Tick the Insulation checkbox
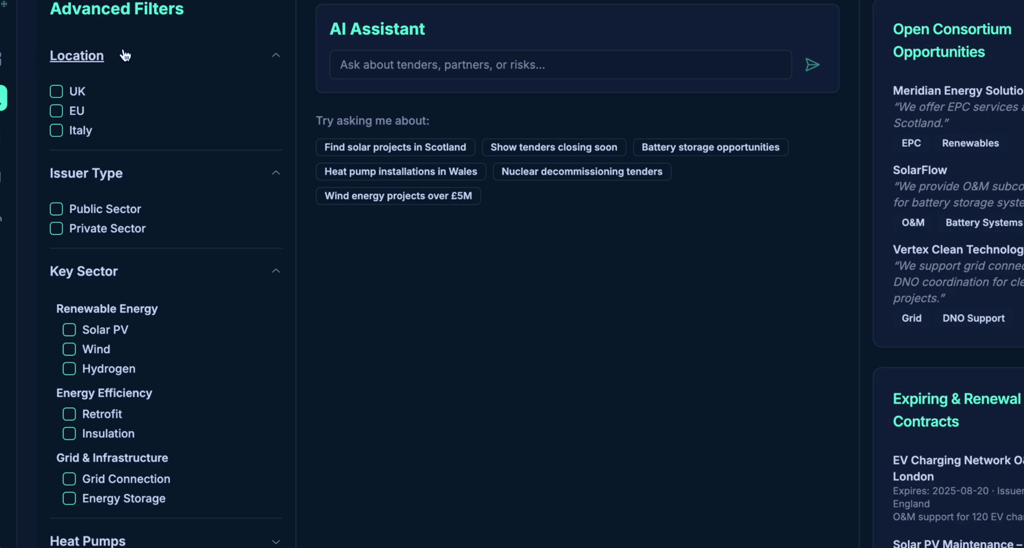The height and width of the screenshot is (548, 1024). click(69, 434)
